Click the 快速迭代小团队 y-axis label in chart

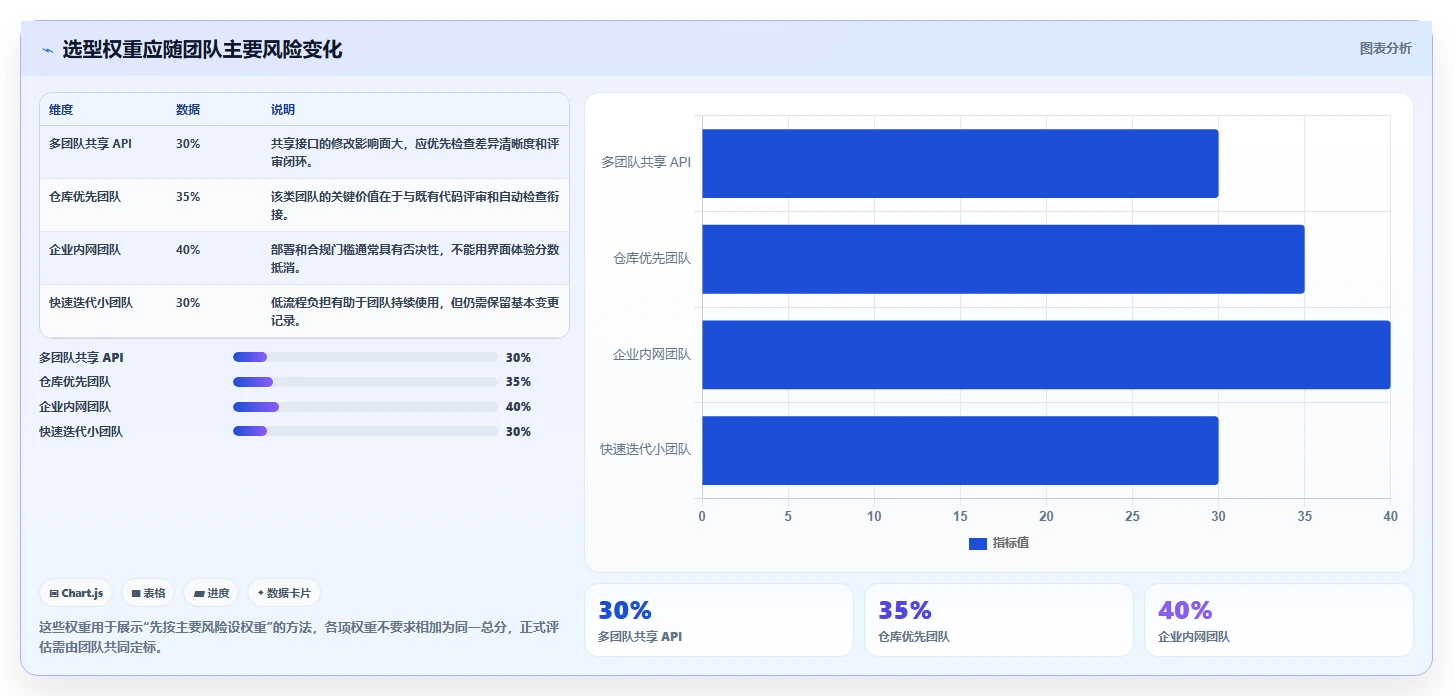[x=645, y=449]
